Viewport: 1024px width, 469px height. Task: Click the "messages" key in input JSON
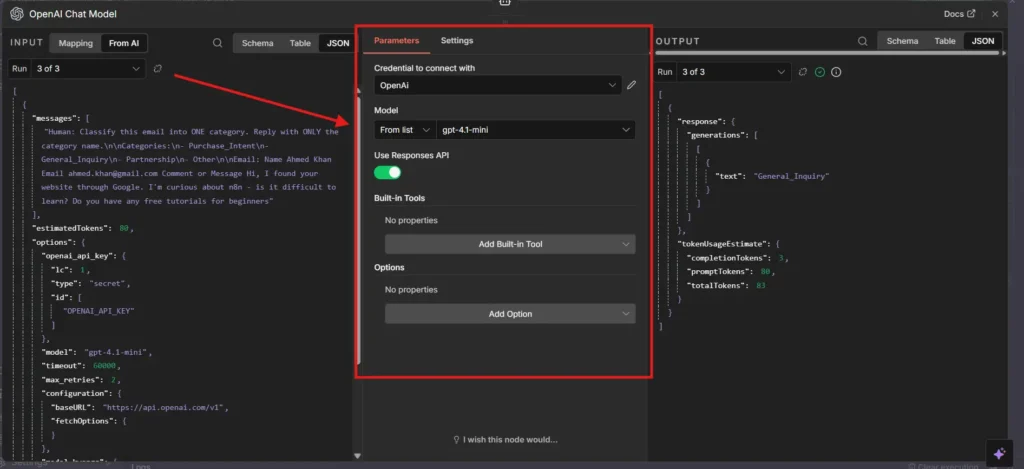pyautogui.click(x=56, y=118)
